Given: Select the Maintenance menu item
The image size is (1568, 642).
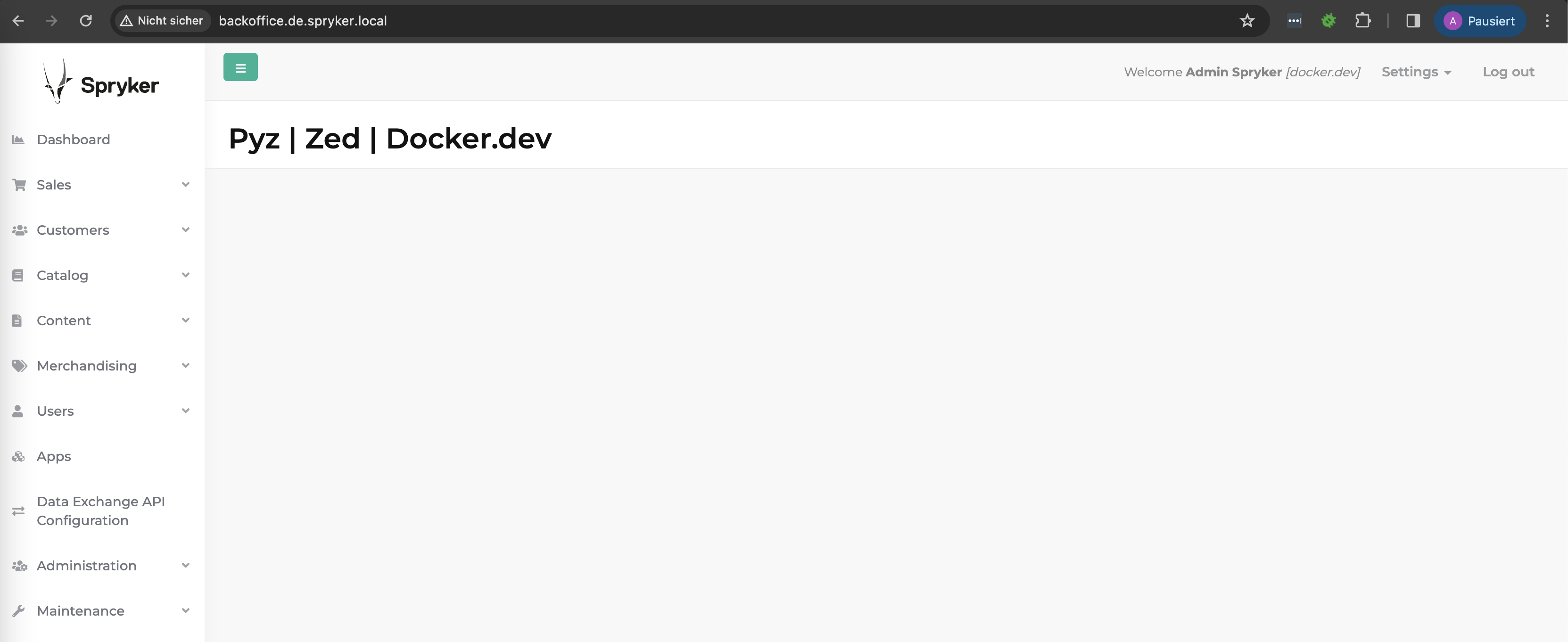Looking at the screenshot, I should [80, 611].
